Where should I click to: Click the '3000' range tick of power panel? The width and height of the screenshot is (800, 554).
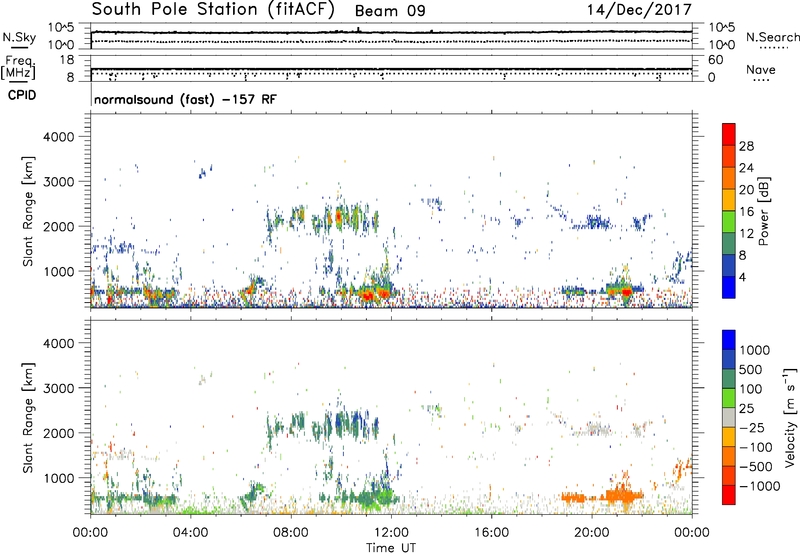point(58,182)
